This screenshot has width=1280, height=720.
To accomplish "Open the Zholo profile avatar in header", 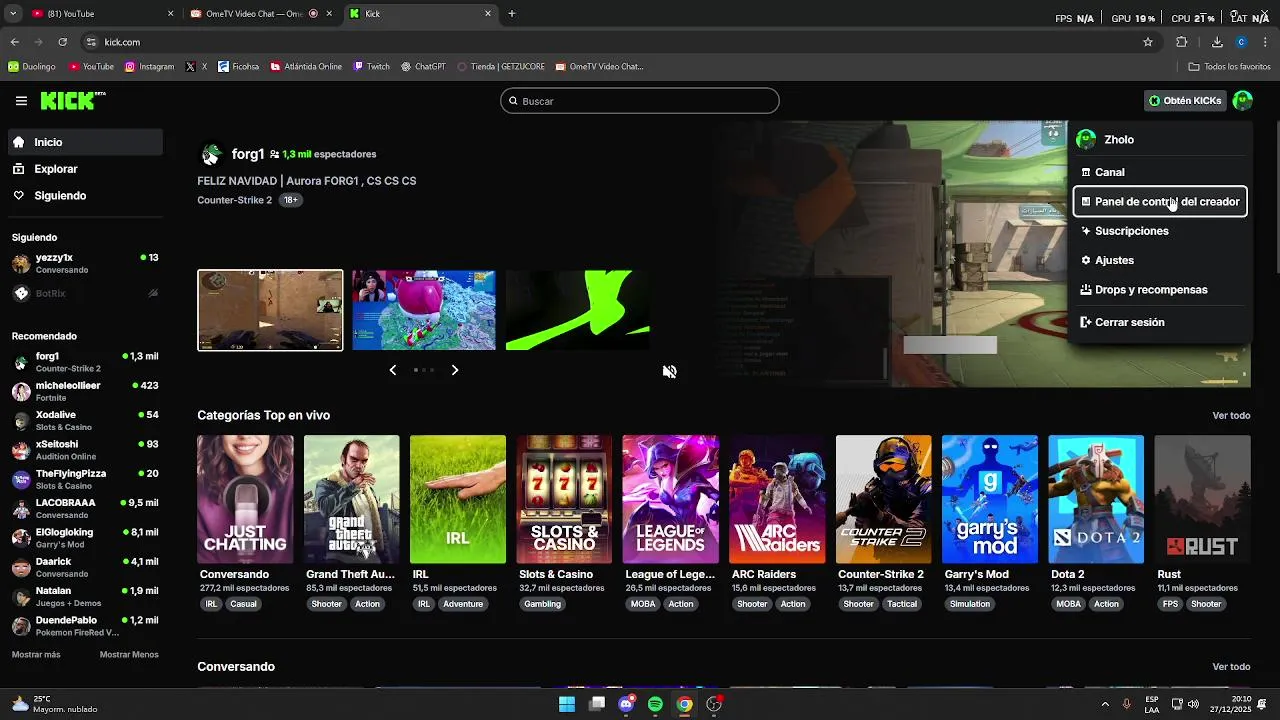I will point(1242,100).
